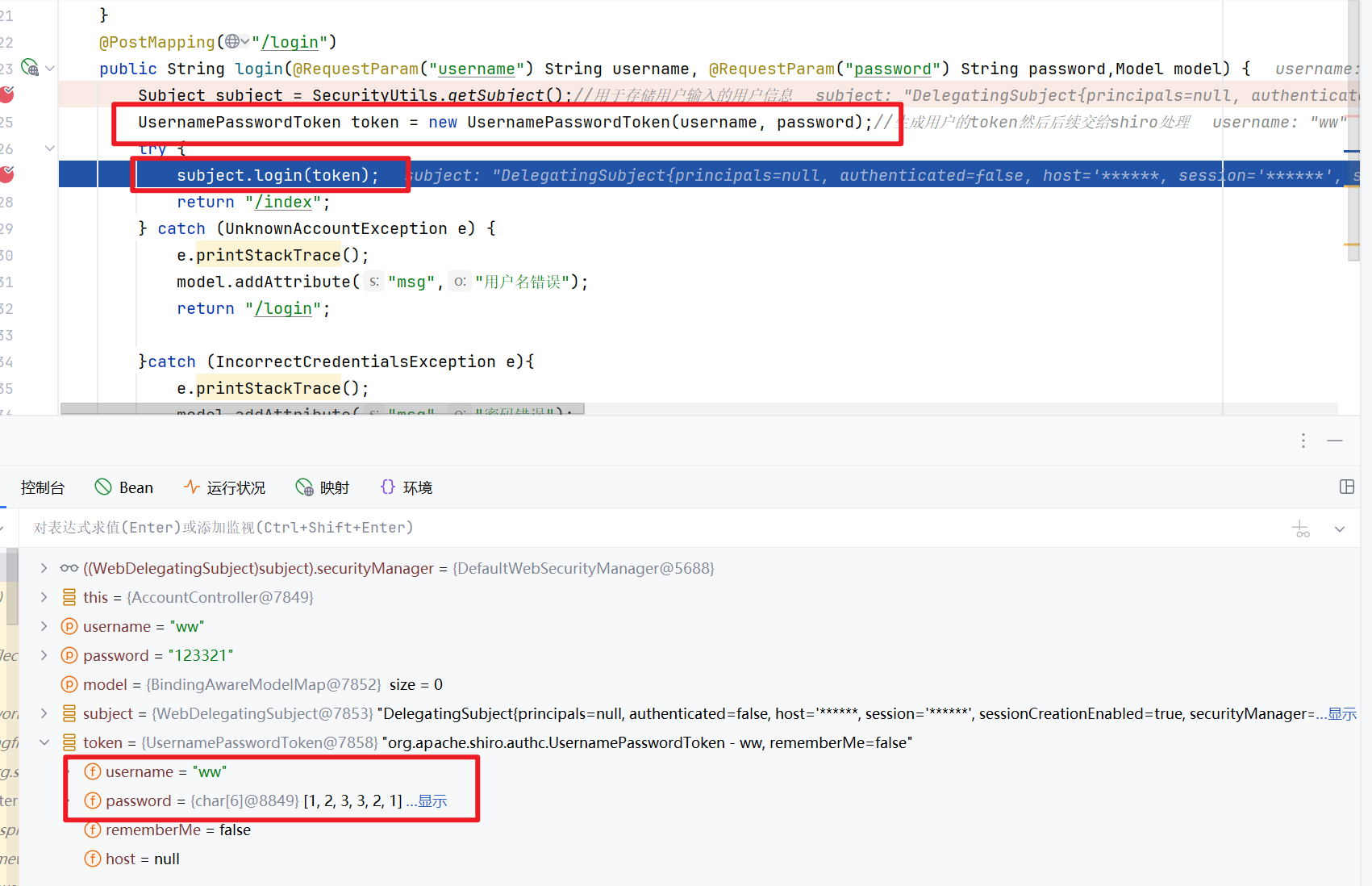Viewport: 1372px width, 886px height.
Task: Collapse the token variable node
Action: coord(44,742)
